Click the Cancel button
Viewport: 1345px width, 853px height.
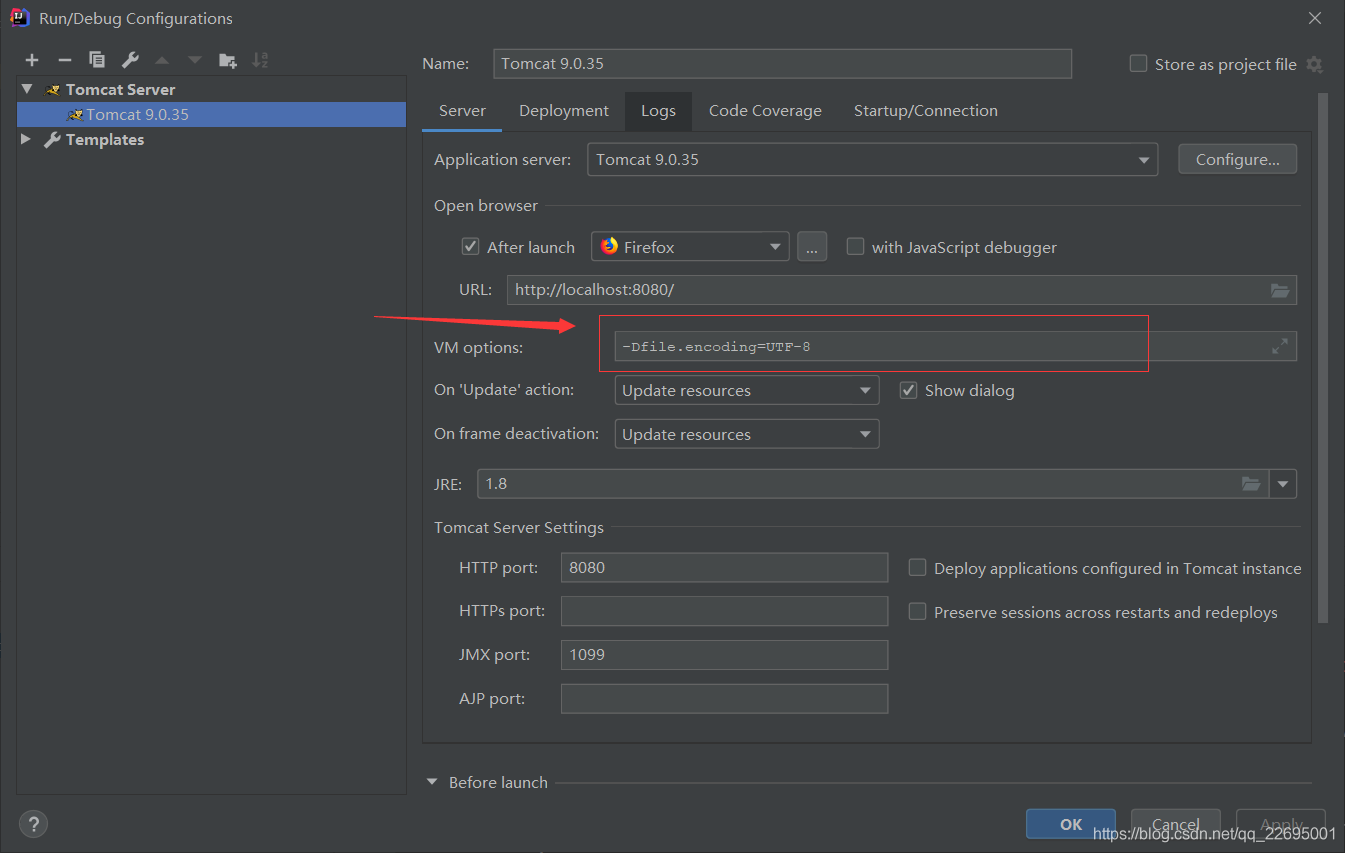click(1175, 824)
